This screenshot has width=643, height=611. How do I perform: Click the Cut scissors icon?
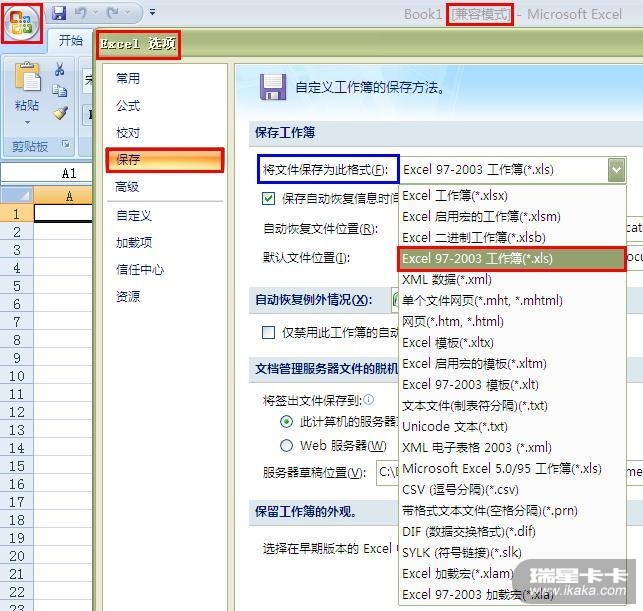(x=59, y=69)
